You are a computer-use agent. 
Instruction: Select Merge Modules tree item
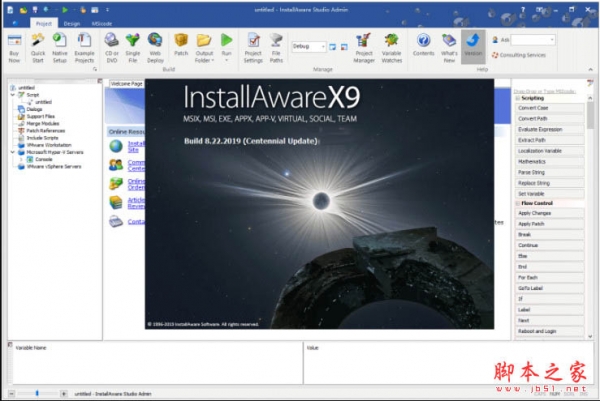(42, 124)
